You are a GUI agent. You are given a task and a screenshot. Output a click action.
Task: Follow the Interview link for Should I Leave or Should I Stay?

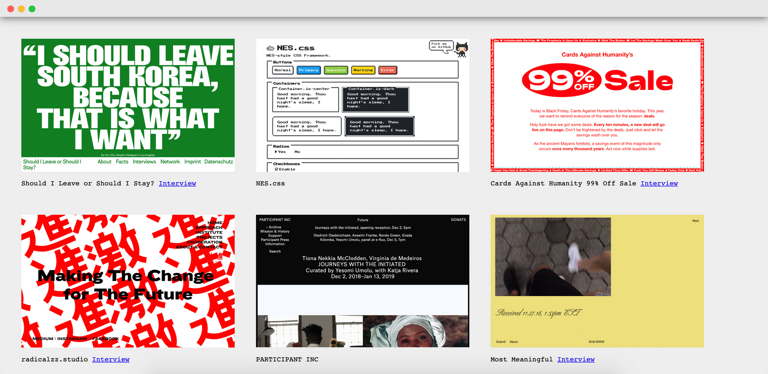coord(177,184)
